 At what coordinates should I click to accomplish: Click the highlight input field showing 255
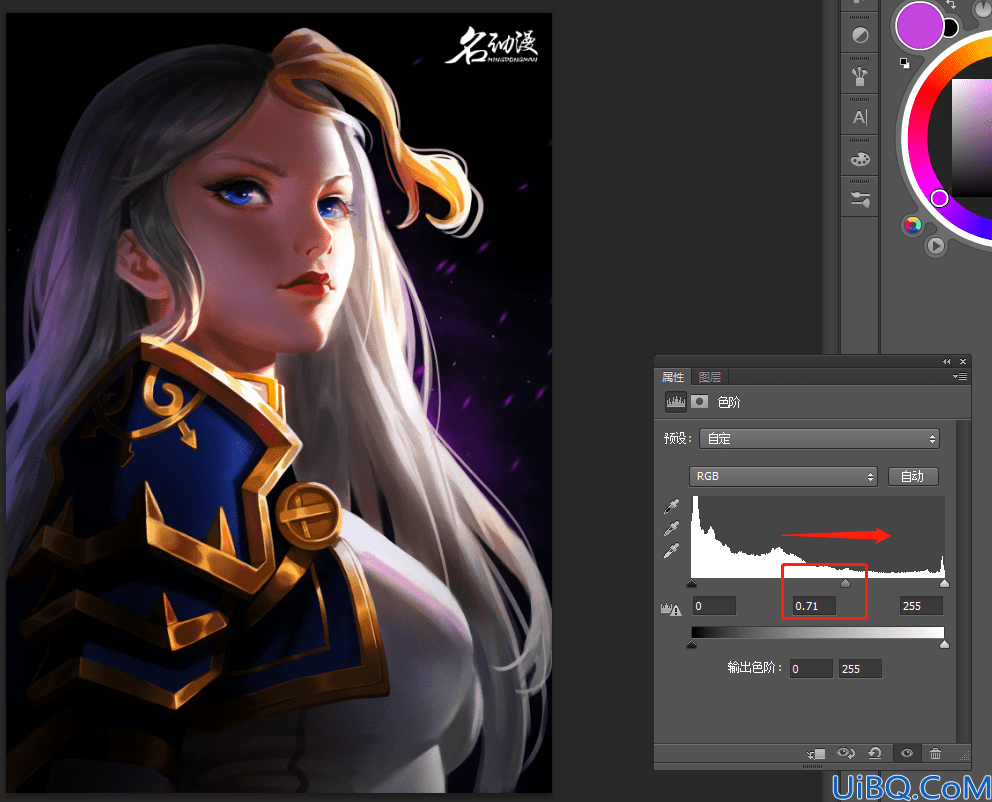[x=921, y=606]
